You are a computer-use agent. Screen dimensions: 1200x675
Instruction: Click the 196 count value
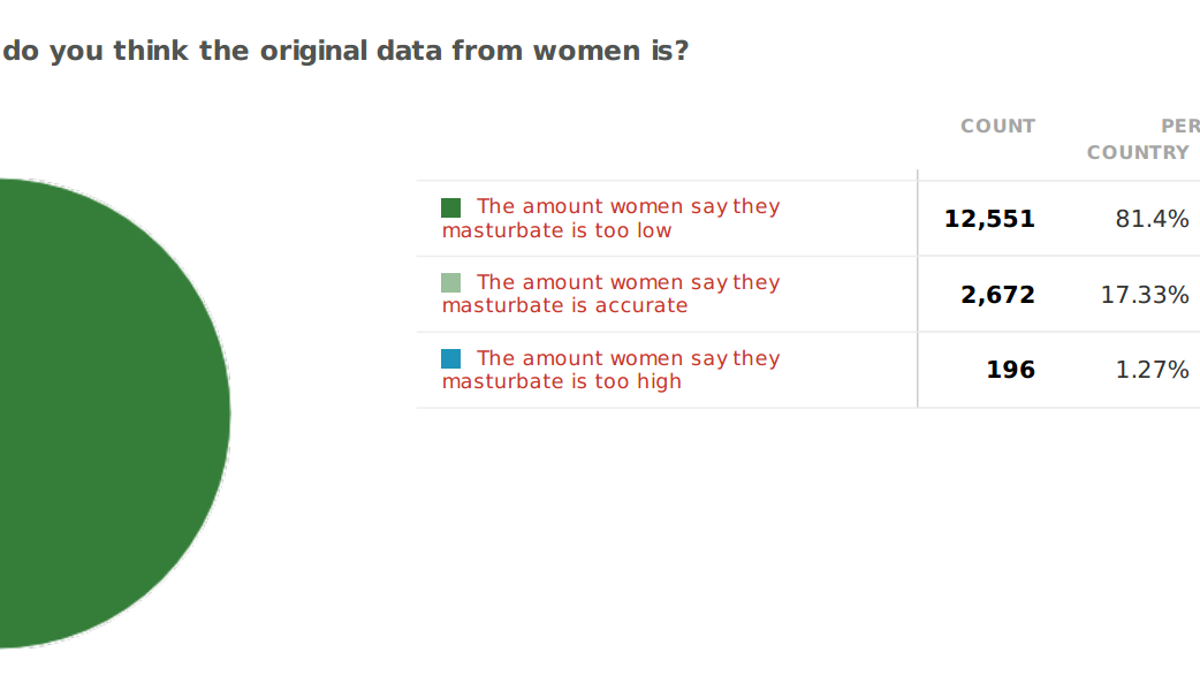[1011, 370]
